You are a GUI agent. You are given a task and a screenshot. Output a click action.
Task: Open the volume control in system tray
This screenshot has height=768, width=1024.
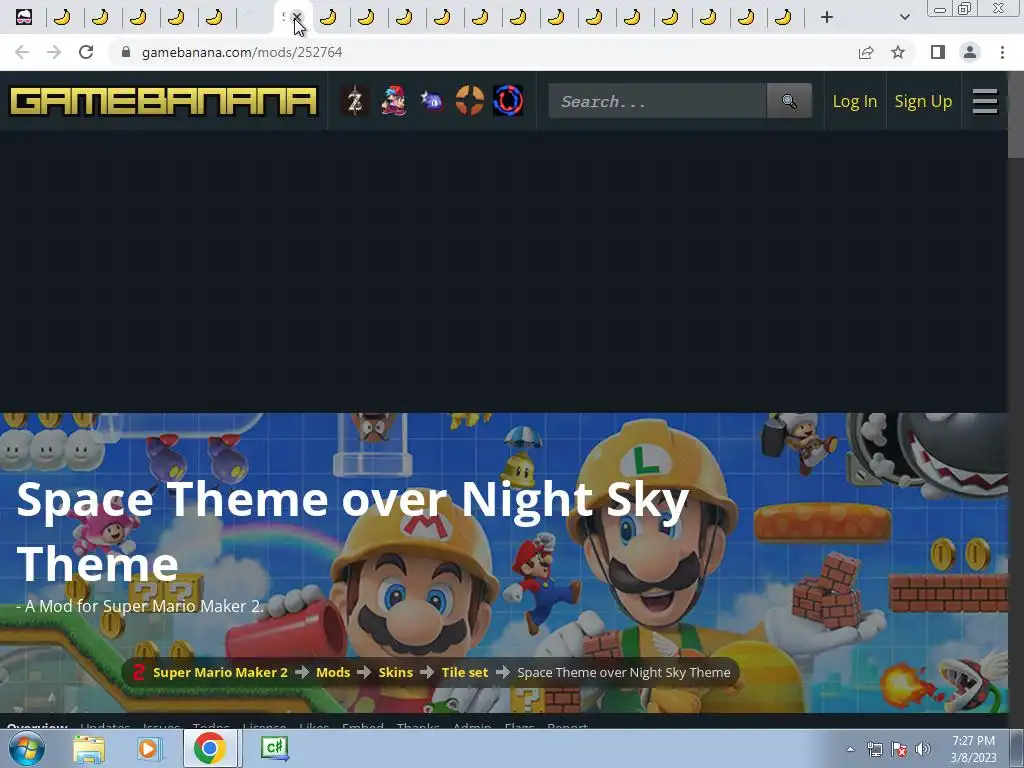coord(923,749)
